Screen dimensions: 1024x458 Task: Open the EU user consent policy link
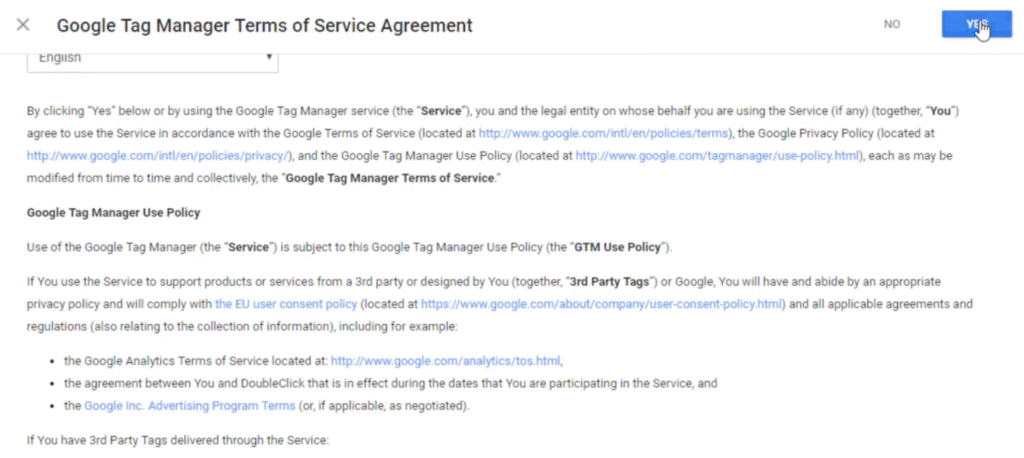(286, 304)
